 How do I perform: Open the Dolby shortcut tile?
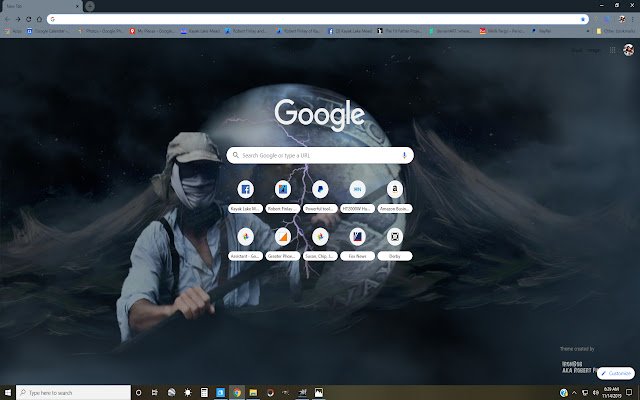(x=395, y=244)
